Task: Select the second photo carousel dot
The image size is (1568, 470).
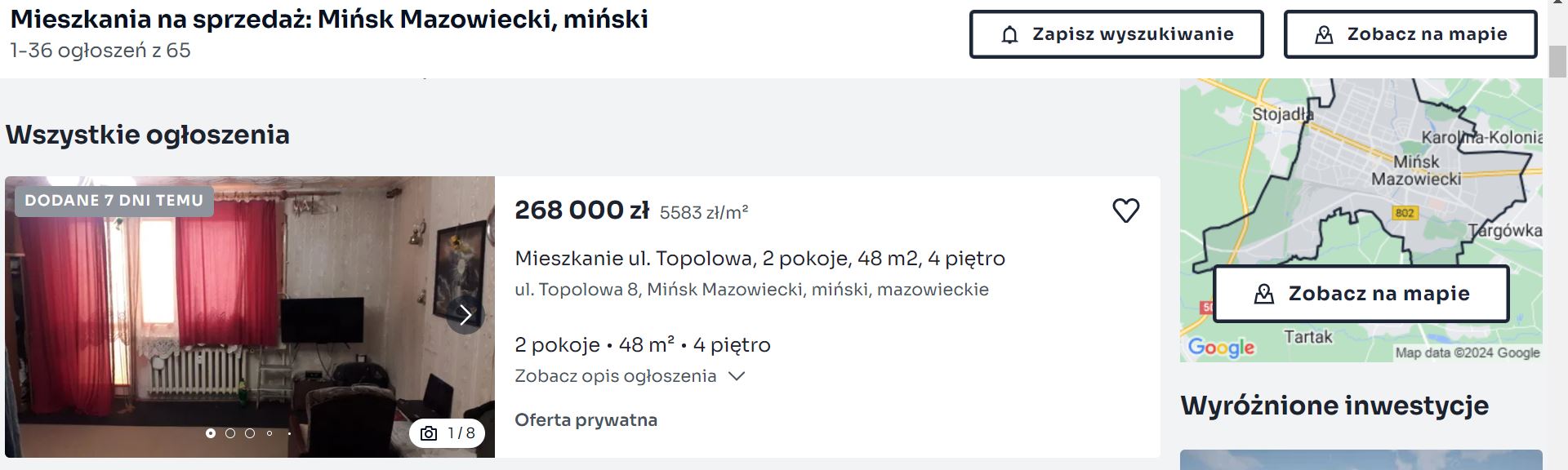Action: pyautogui.click(x=230, y=433)
